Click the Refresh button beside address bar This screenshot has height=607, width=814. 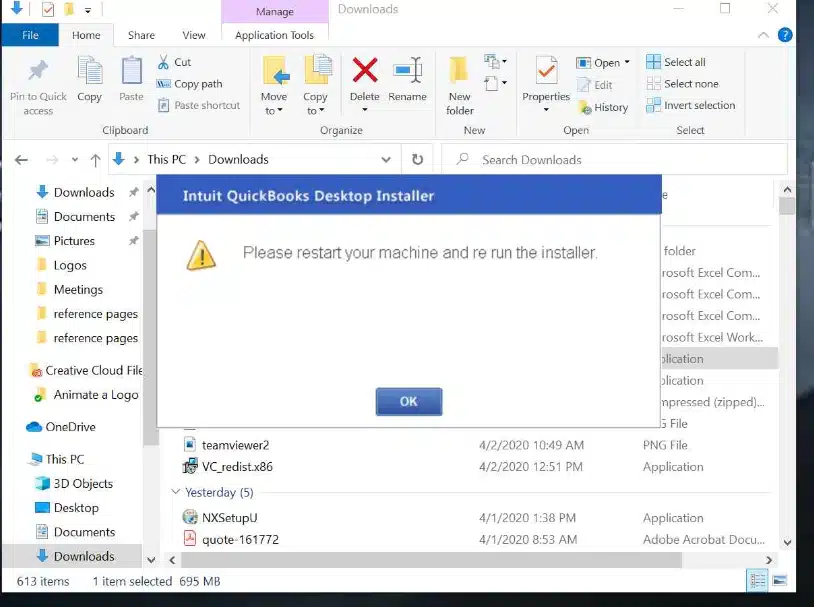click(417, 159)
